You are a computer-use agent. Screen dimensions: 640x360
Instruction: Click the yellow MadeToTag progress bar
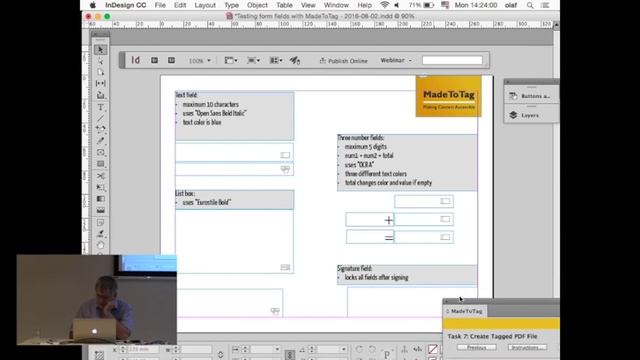click(x=501, y=324)
